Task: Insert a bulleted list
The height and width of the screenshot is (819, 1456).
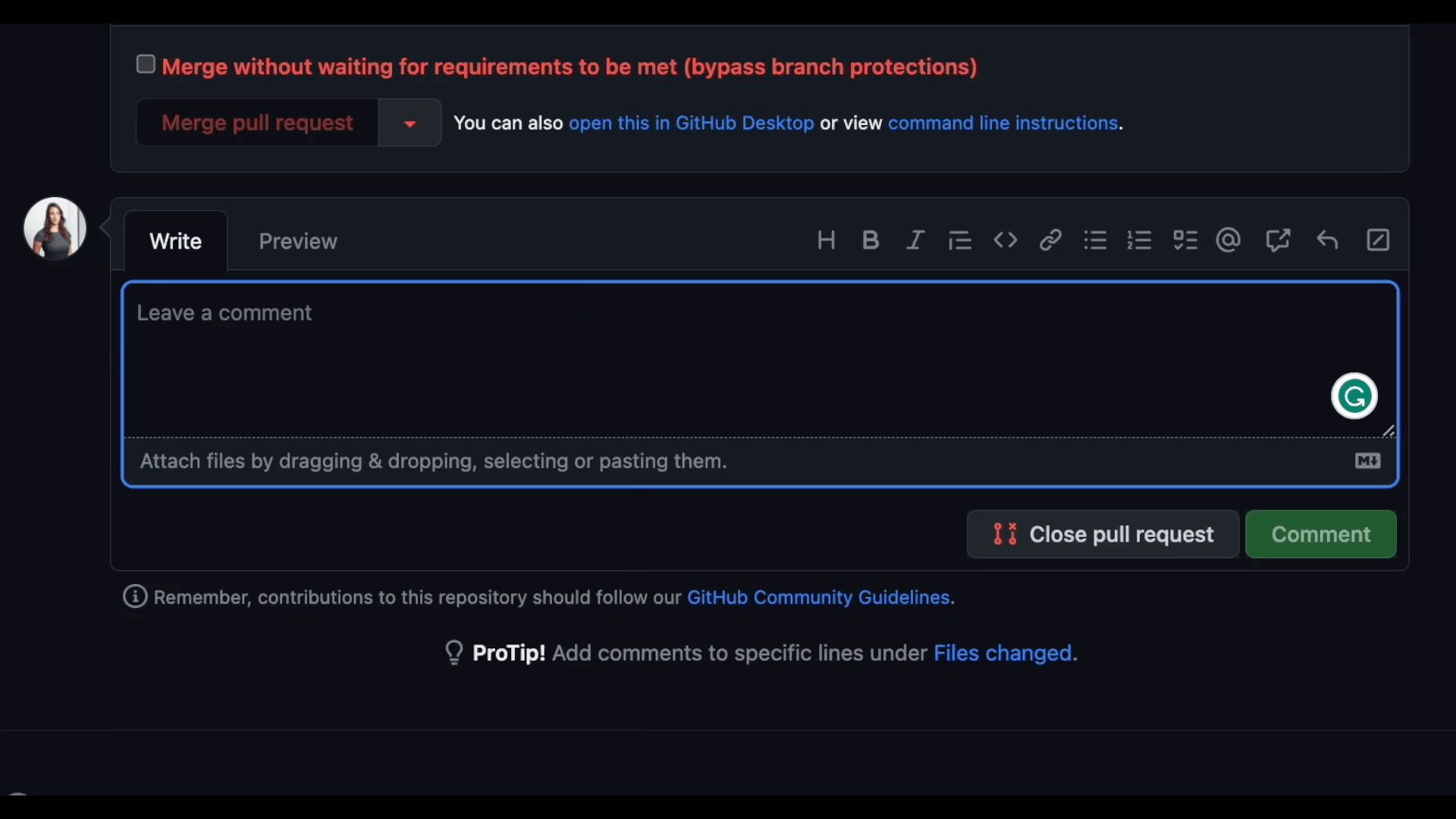Action: [1095, 240]
